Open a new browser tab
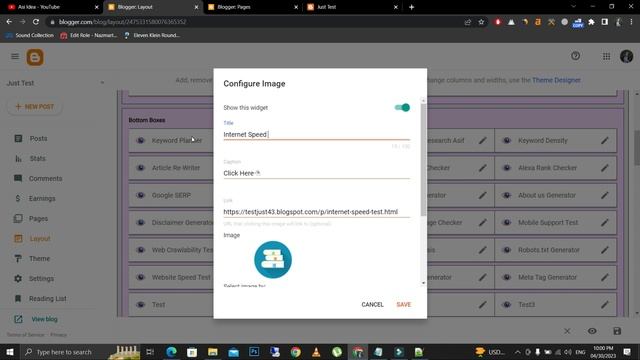Screen dimensions: 640x360 tap(411, 7)
